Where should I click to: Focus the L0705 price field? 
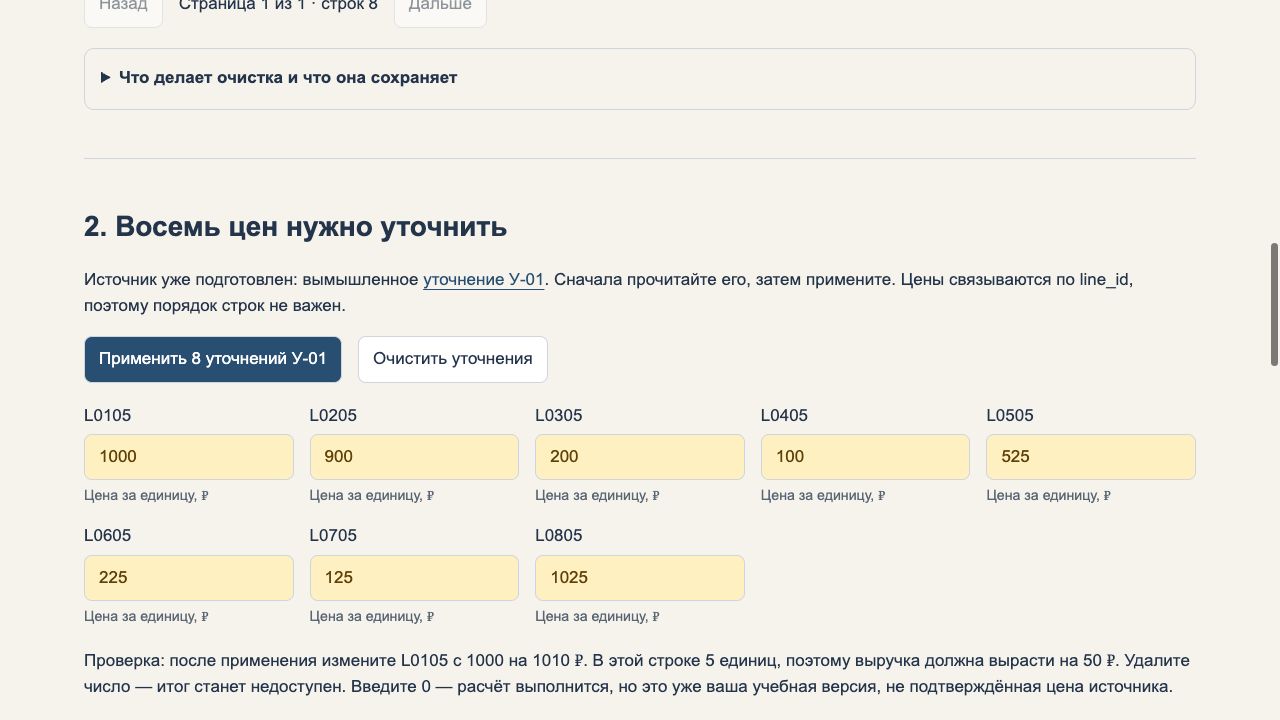[x=414, y=578]
